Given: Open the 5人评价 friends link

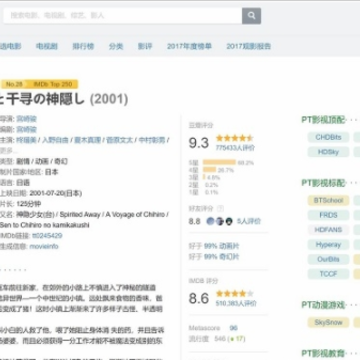Looking at the screenshot, I should click(x=249, y=221).
